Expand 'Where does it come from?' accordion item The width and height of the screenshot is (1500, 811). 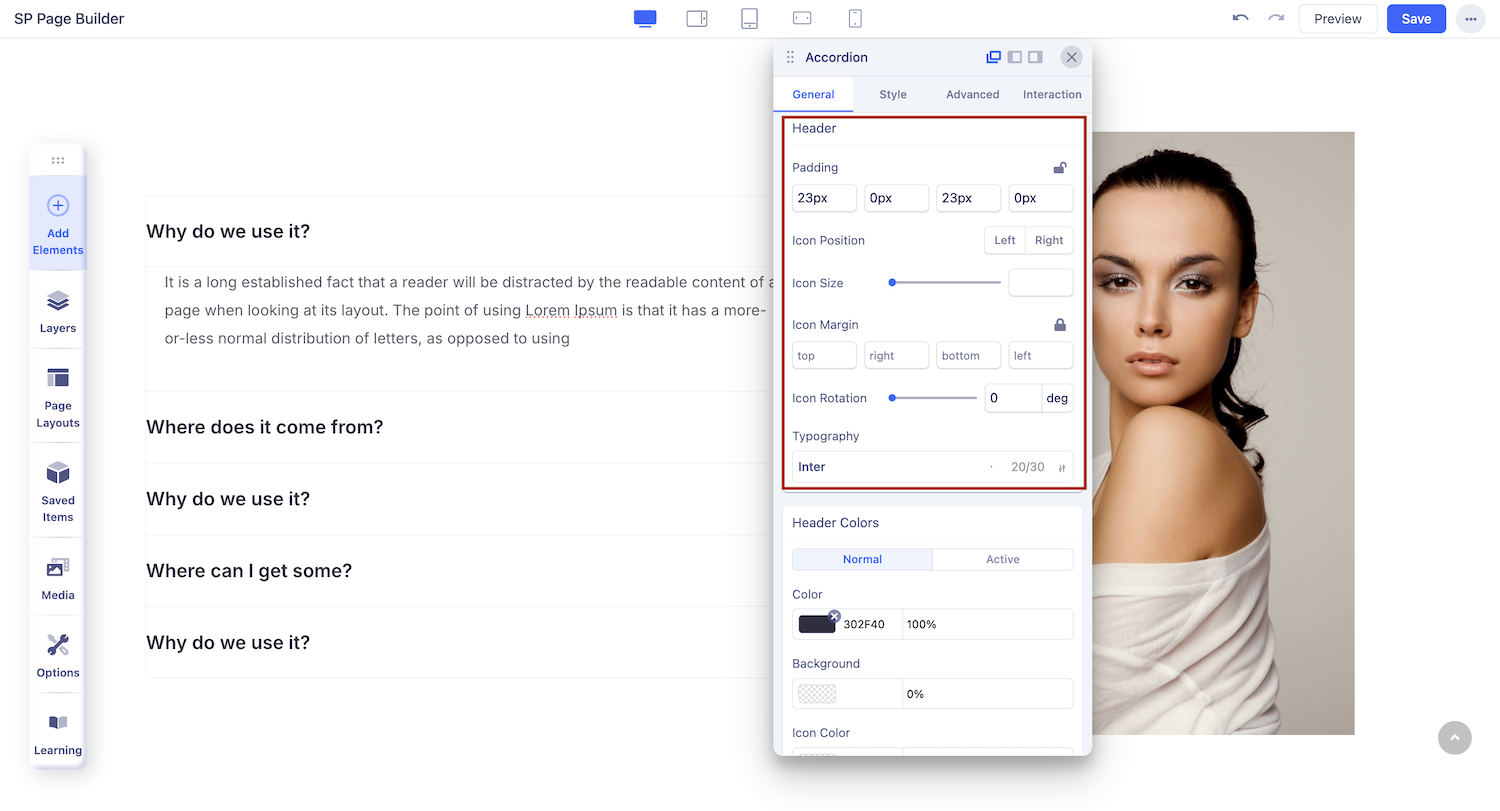tap(265, 427)
